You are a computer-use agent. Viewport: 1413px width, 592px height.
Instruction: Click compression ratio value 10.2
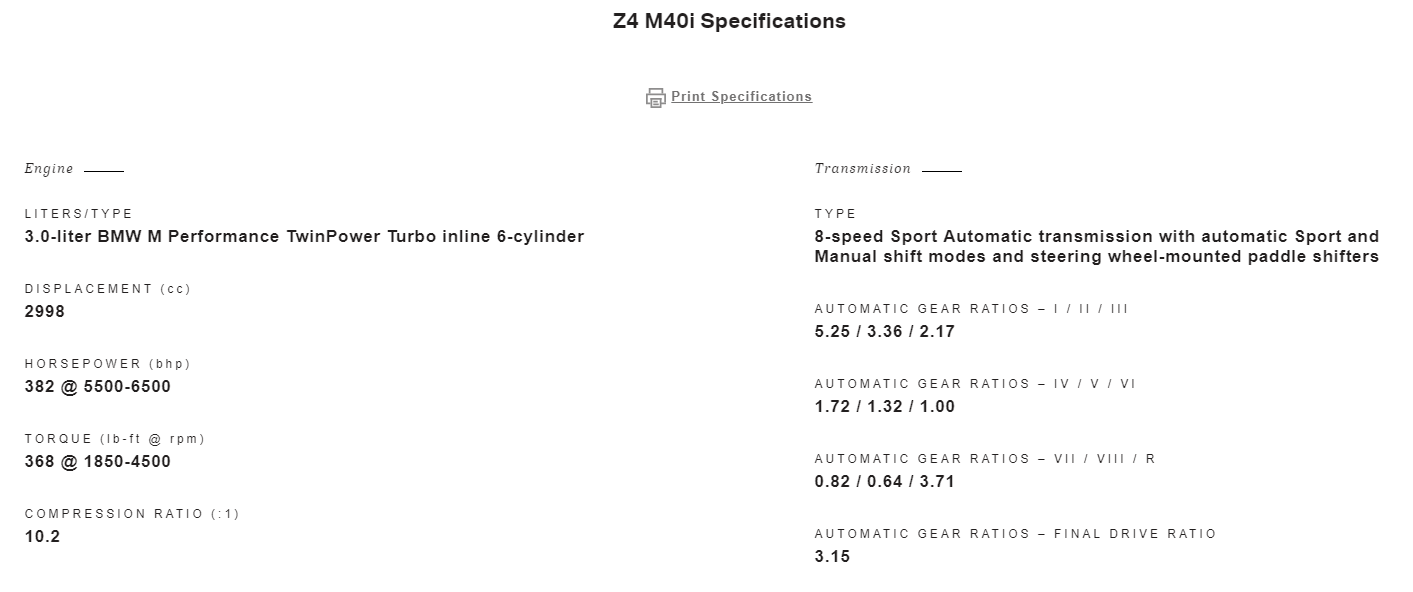coord(43,537)
